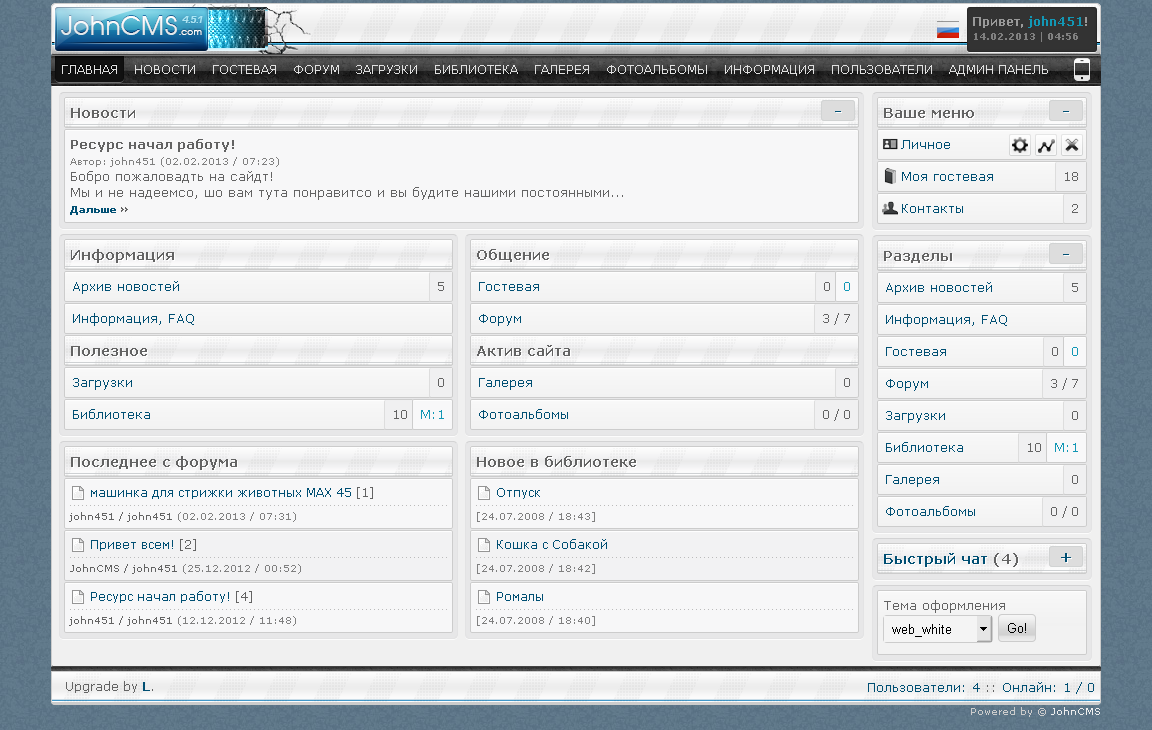Viewport: 1152px width, 730px height.
Task: Go to АДМИН ПАНЕЛЬ in navigation bar
Action: (998, 70)
